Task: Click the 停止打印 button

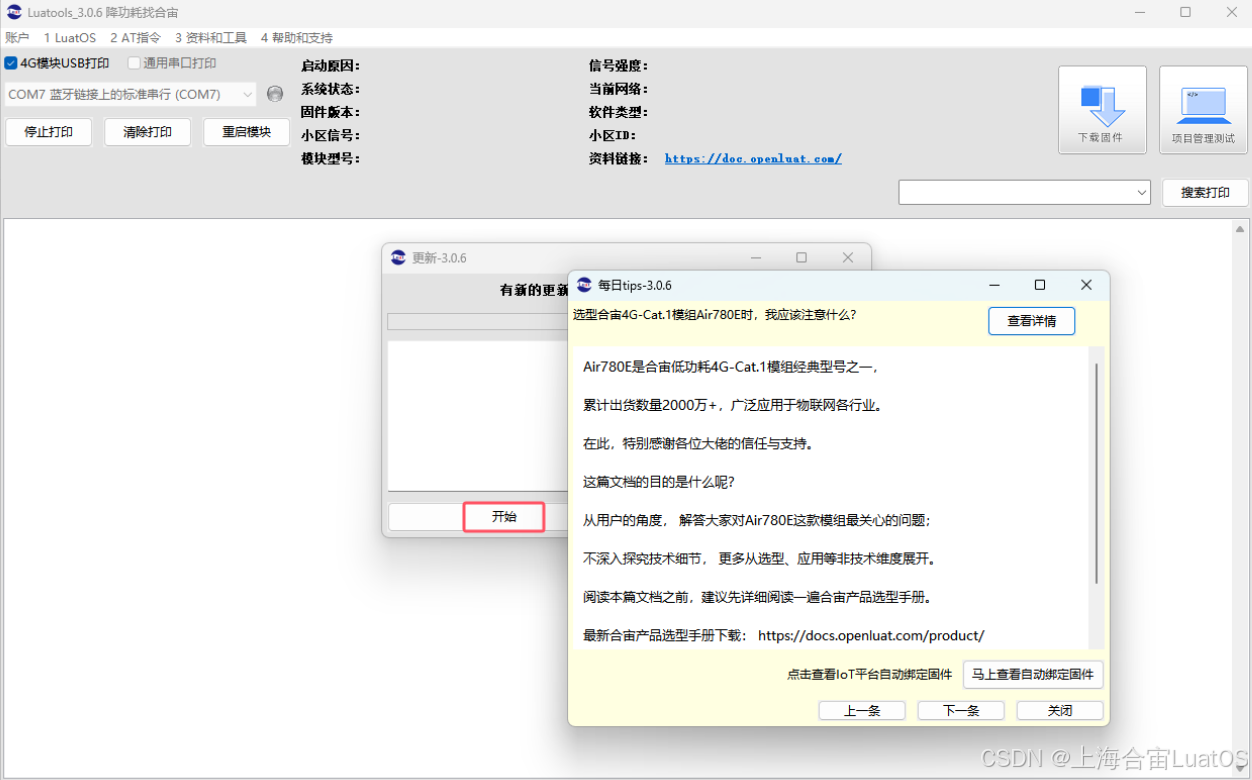Action: click(48, 131)
